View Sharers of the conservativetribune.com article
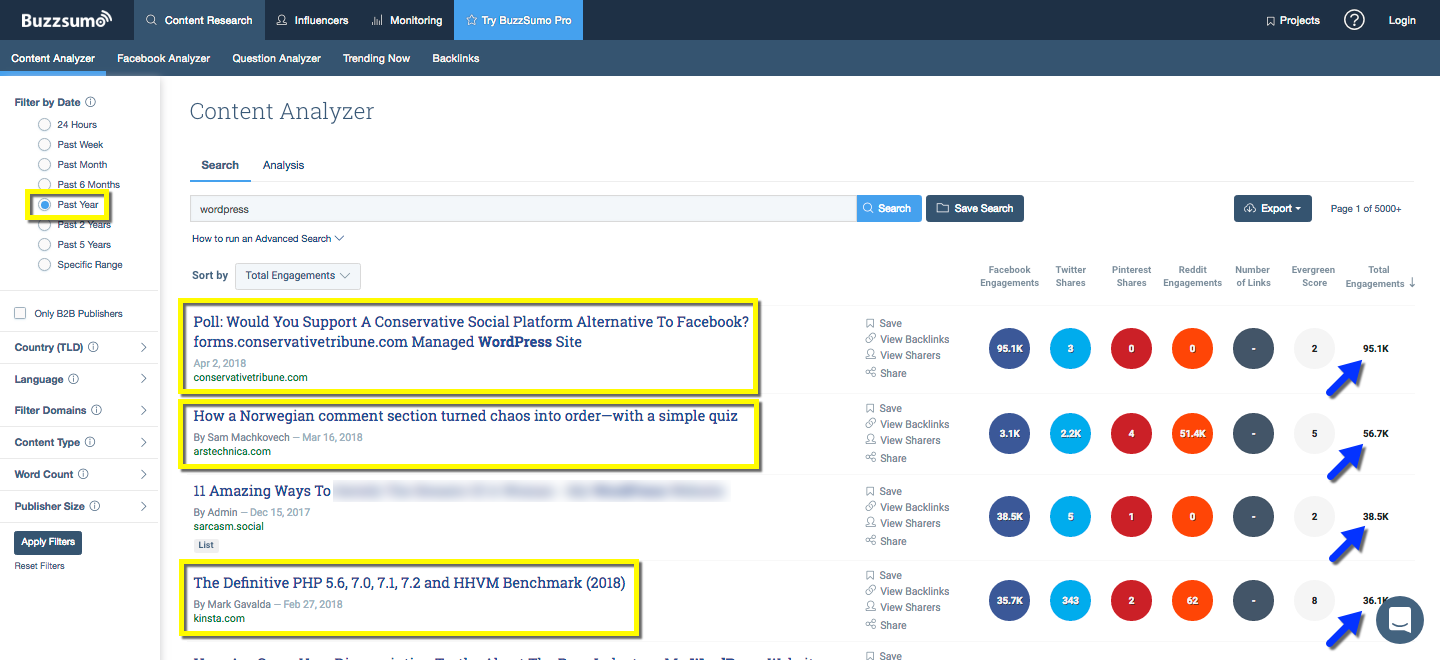 point(903,355)
